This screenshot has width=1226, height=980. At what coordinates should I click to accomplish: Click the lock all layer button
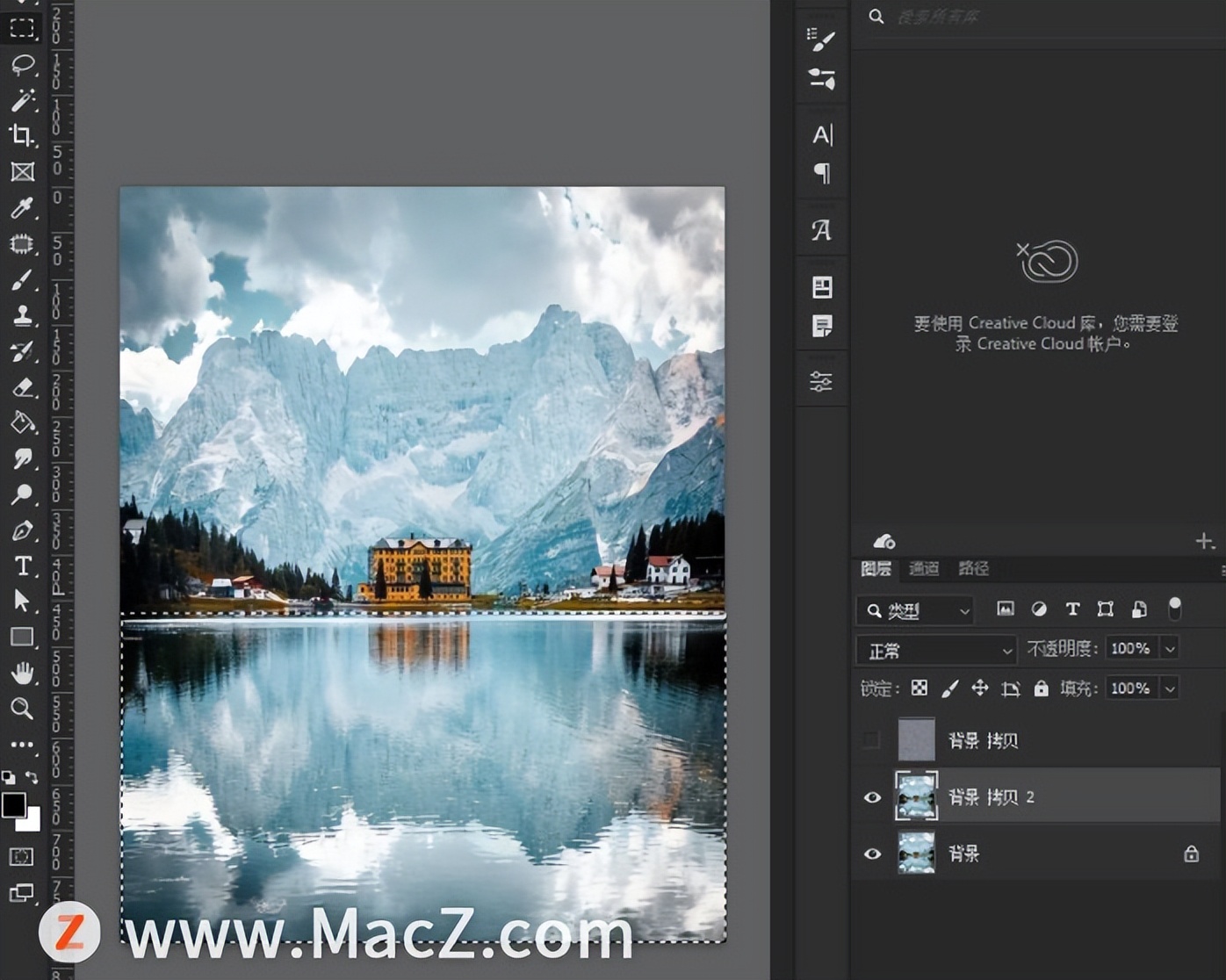coord(1041,688)
